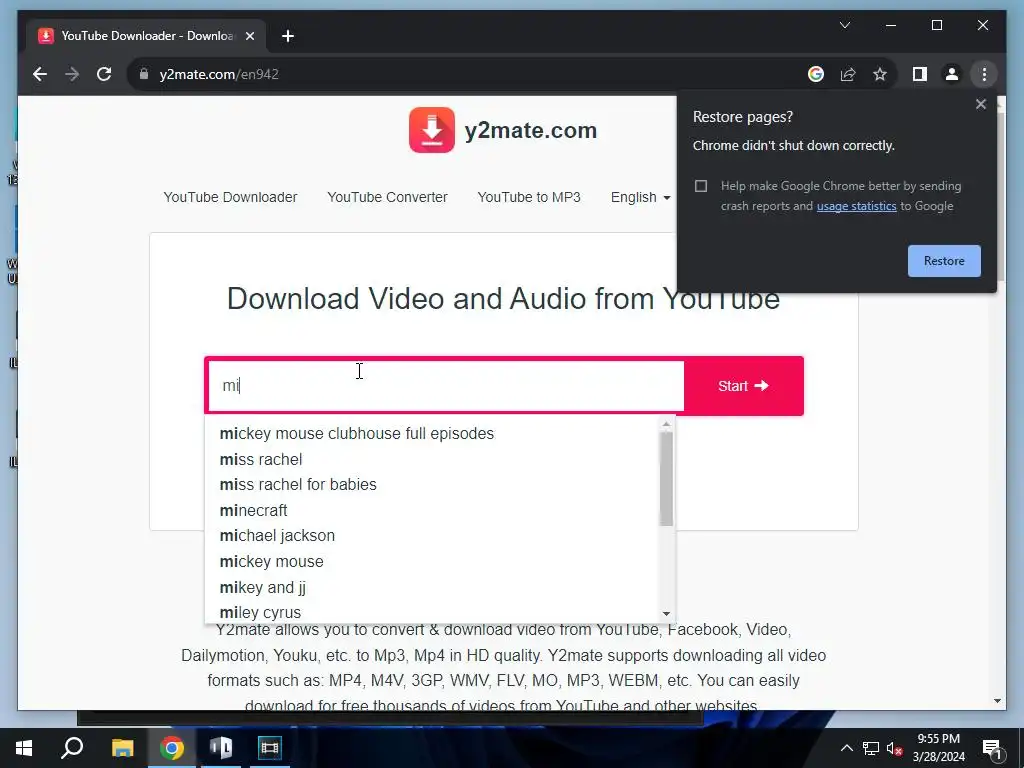Open YouTube Downloader menu link
Screen dimensions: 1024x768
(x=230, y=197)
